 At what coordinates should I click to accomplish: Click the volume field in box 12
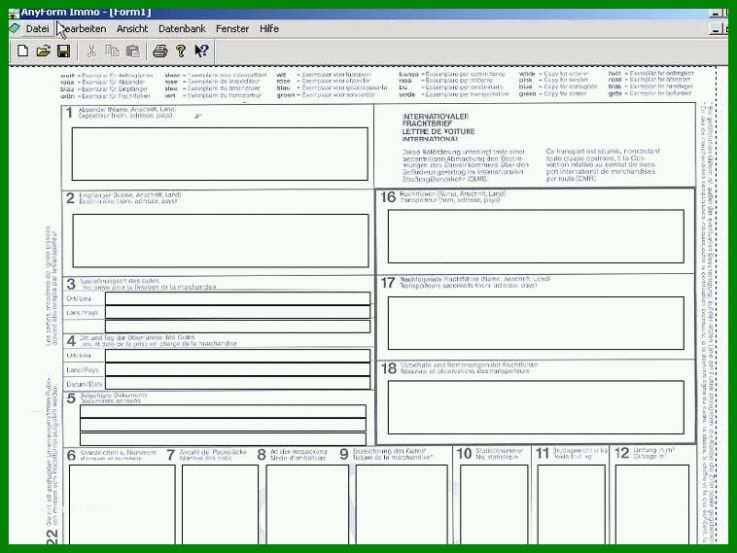pos(652,505)
